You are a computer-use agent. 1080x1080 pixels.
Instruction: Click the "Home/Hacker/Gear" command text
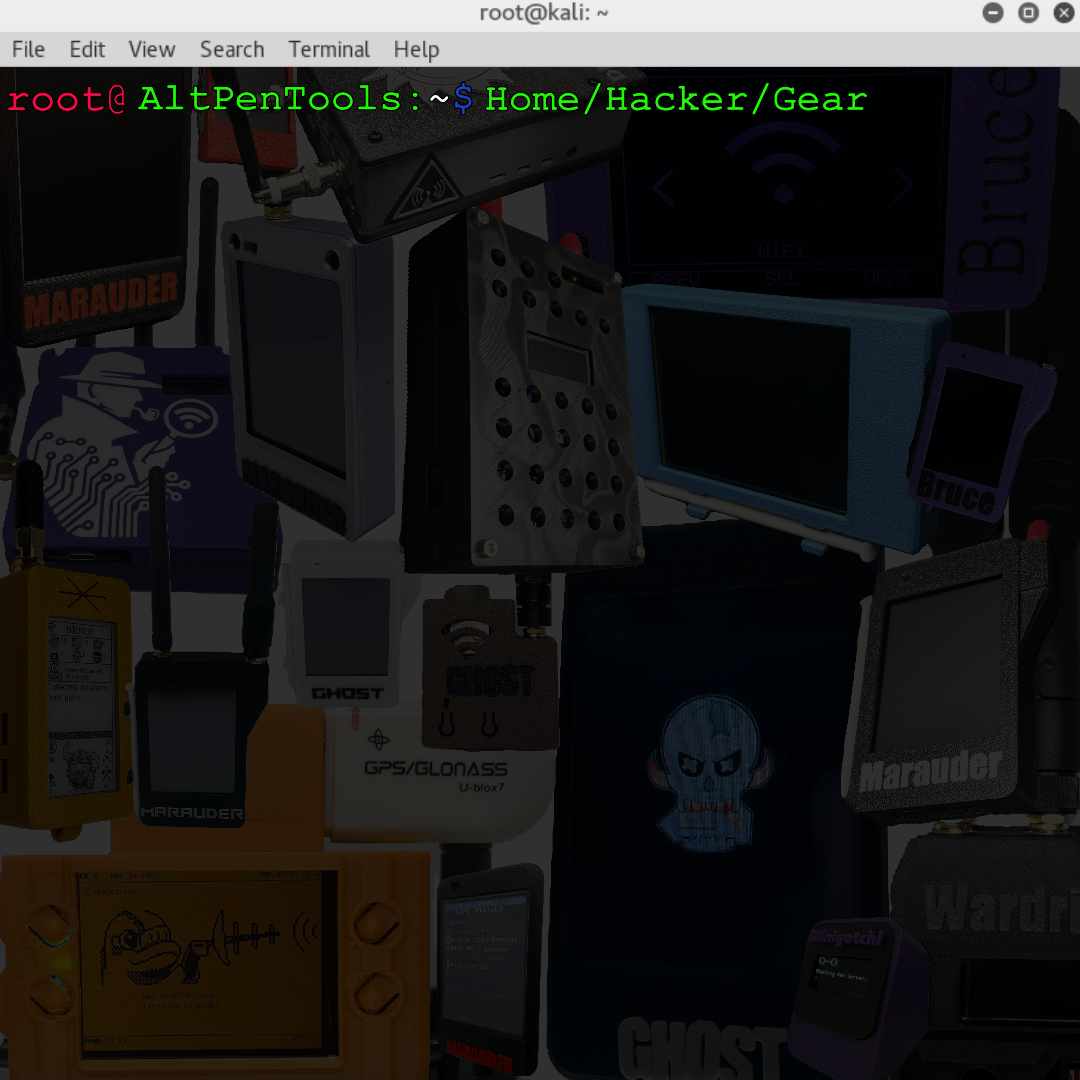(x=676, y=99)
